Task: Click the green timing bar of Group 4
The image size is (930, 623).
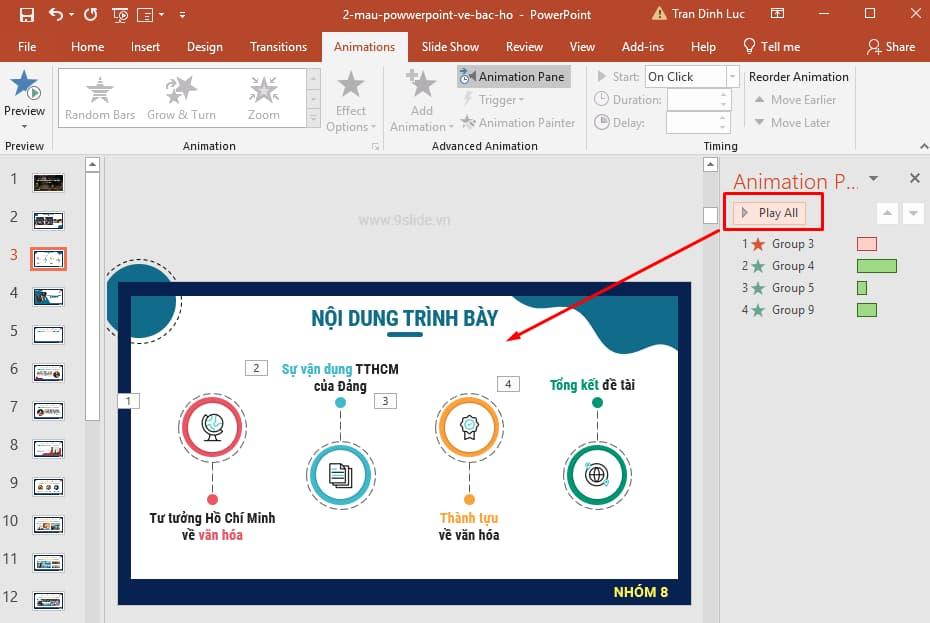Action: [876, 265]
